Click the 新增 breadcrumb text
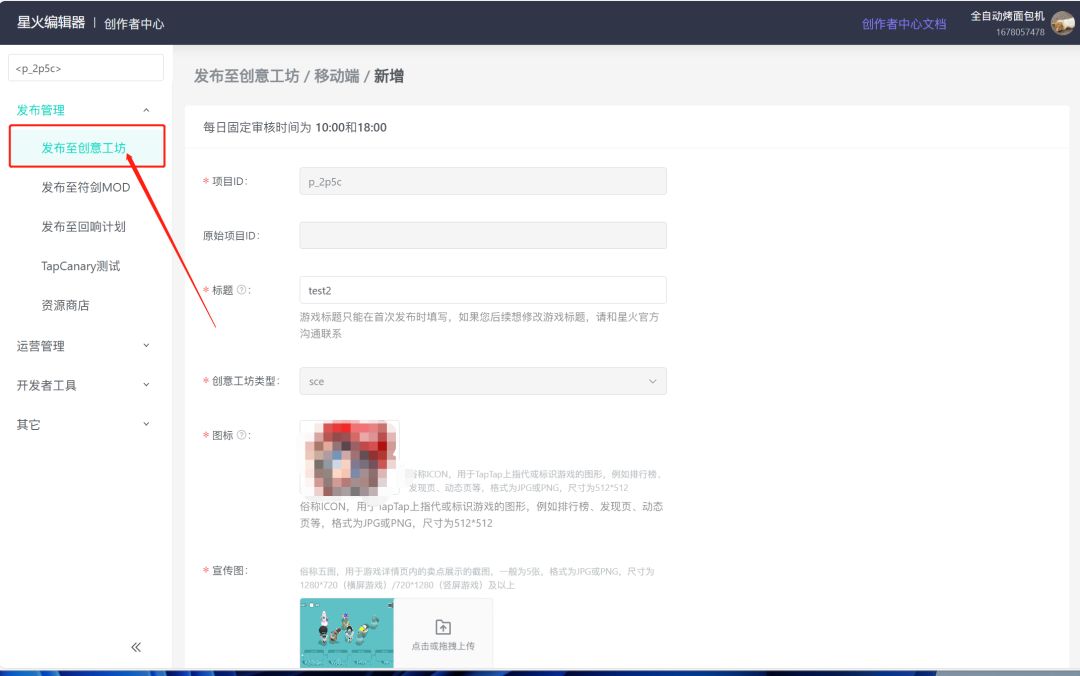The height and width of the screenshot is (676, 1080). pyautogui.click(x=389, y=76)
